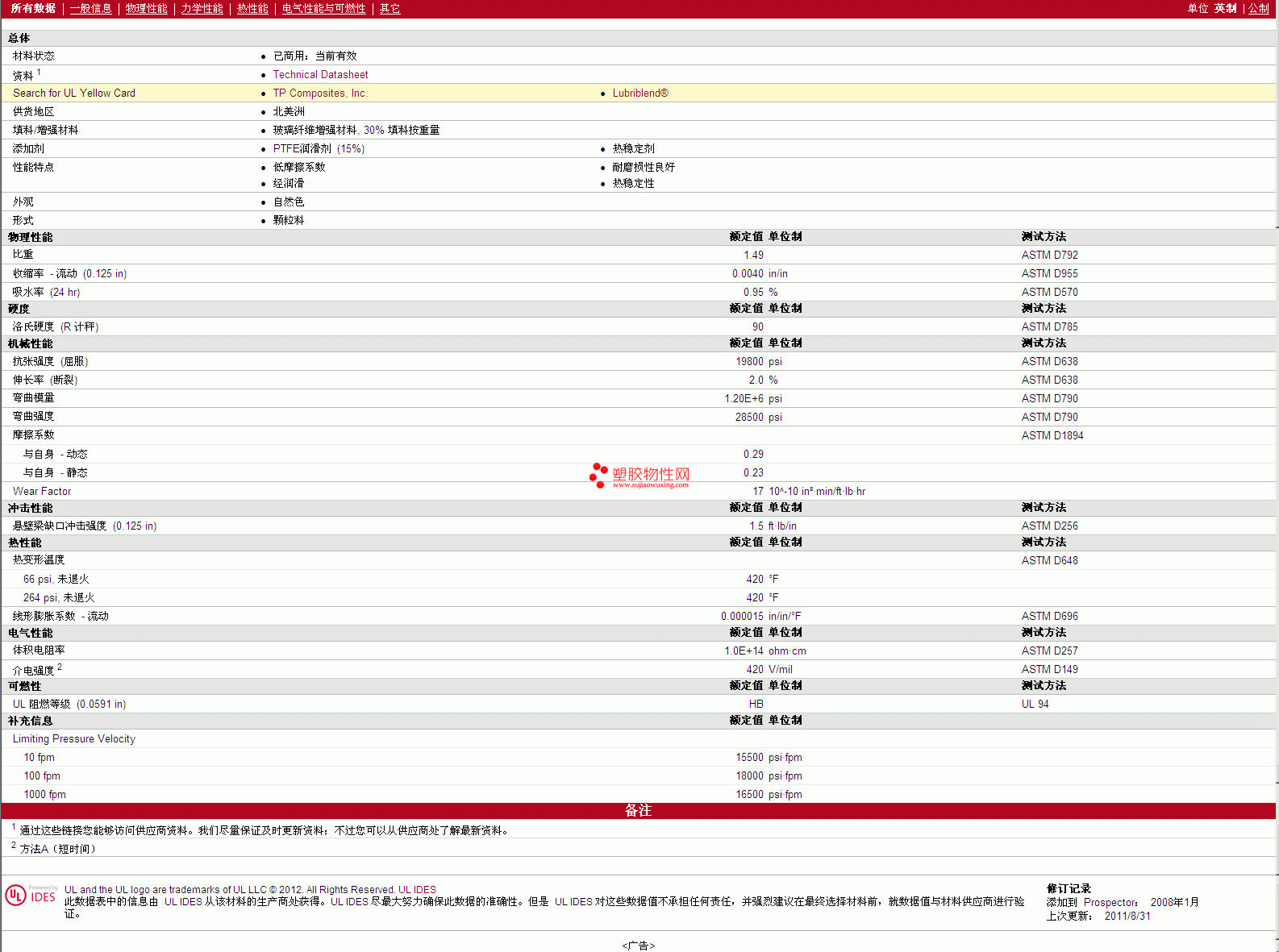The width and height of the screenshot is (1279, 952).
Task: Switch units to 公制
Action: pos(1258,9)
